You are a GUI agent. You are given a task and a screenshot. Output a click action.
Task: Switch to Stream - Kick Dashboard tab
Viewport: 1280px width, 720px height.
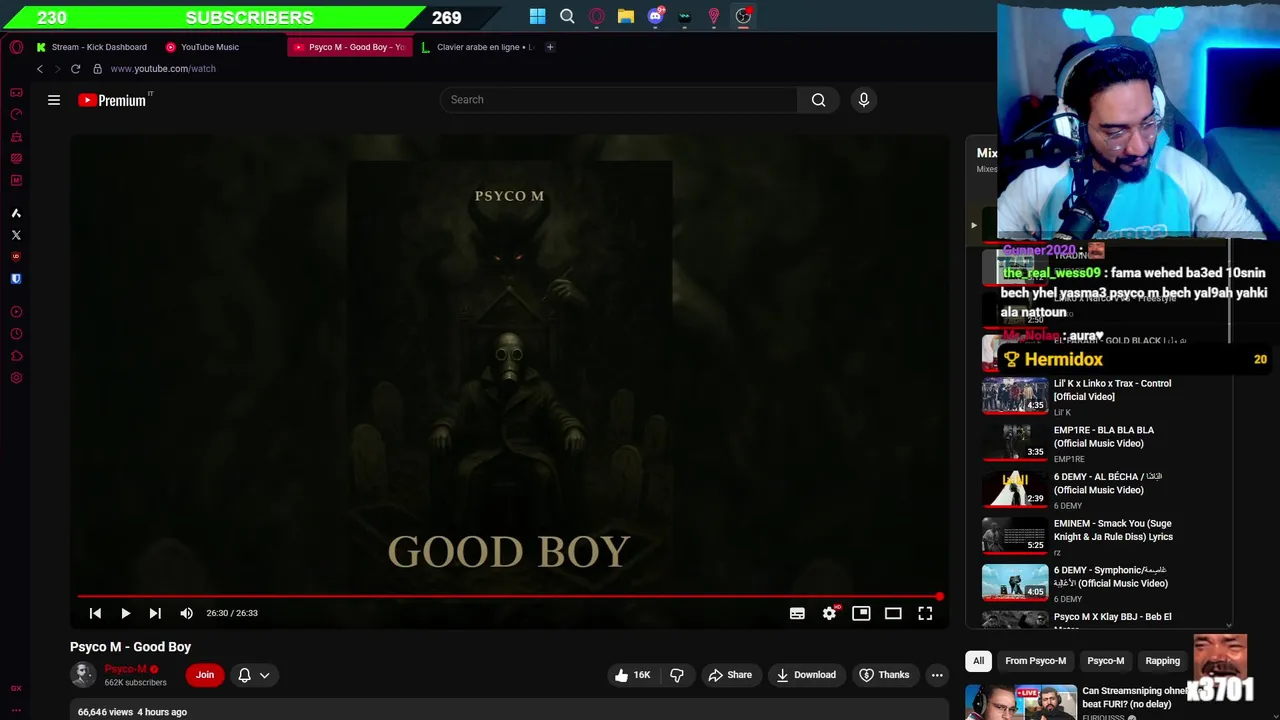pyautogui.click(x=91, y=47)
